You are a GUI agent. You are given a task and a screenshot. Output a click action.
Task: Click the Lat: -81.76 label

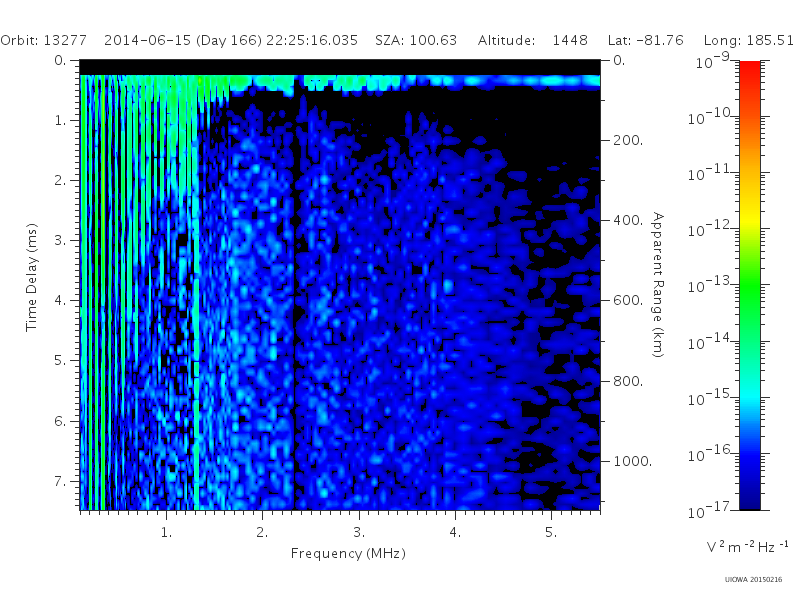(x=645, y=40)
